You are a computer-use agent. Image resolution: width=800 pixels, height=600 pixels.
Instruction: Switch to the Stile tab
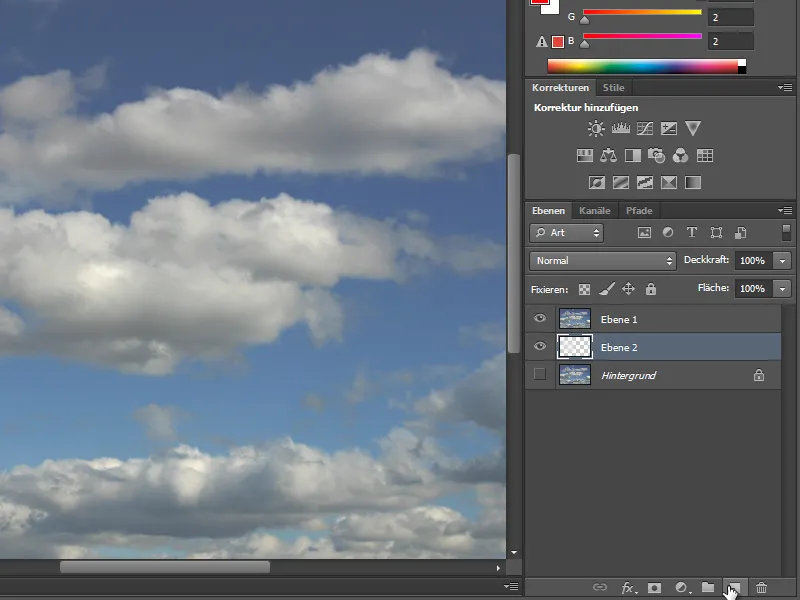(x=613, y=88)
